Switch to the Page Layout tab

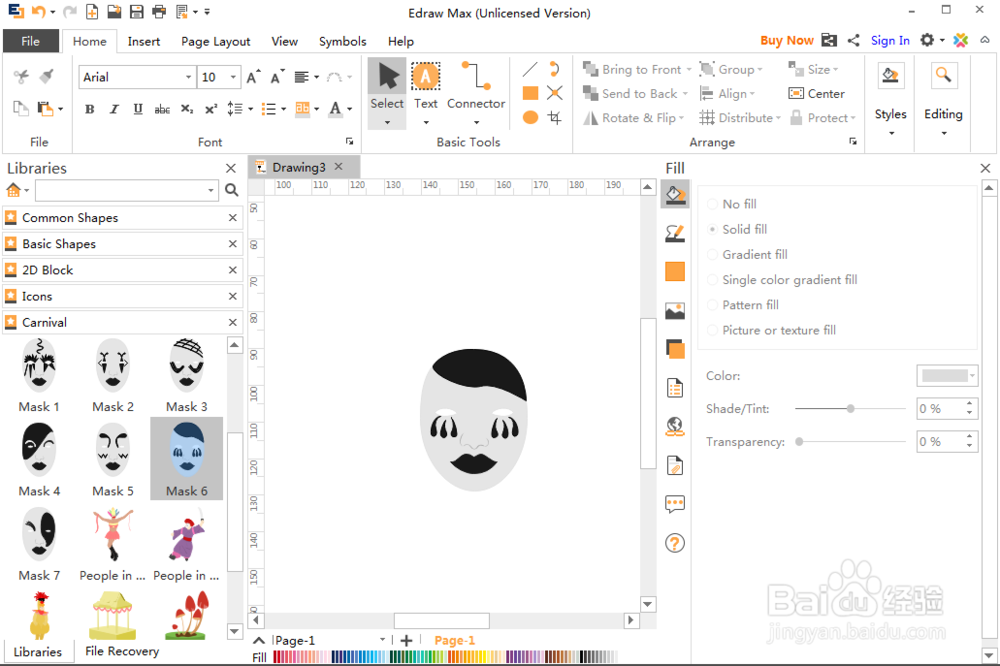[x=216, y=41]
